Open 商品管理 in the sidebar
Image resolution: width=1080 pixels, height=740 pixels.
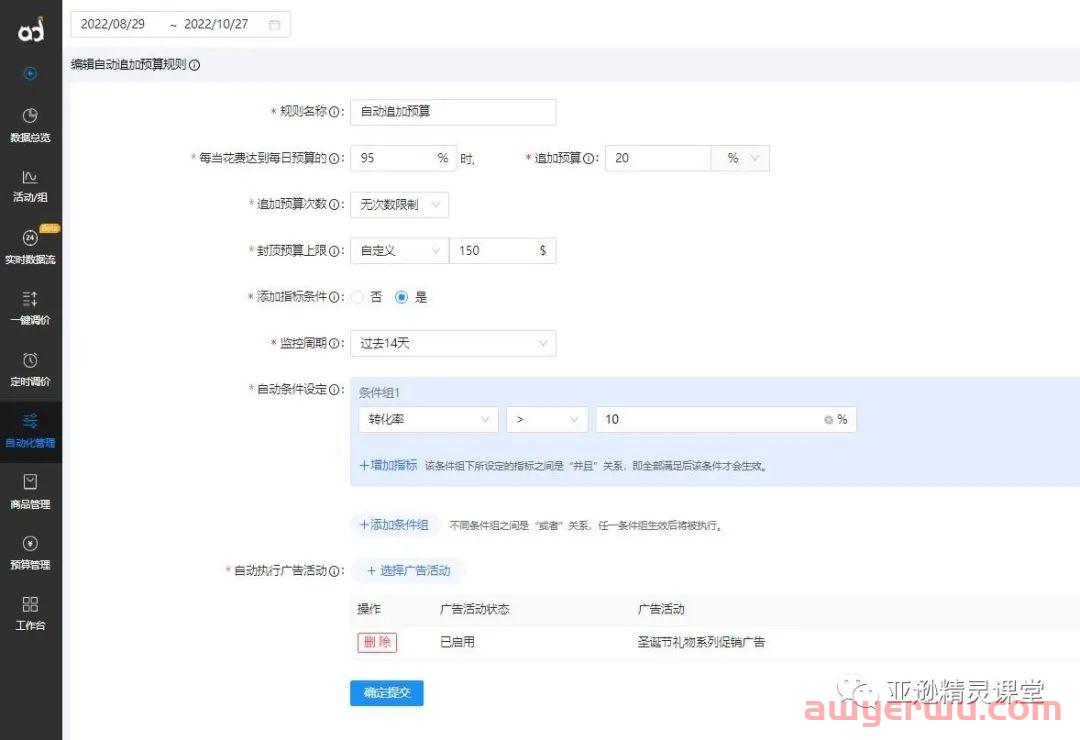(30, 492)
